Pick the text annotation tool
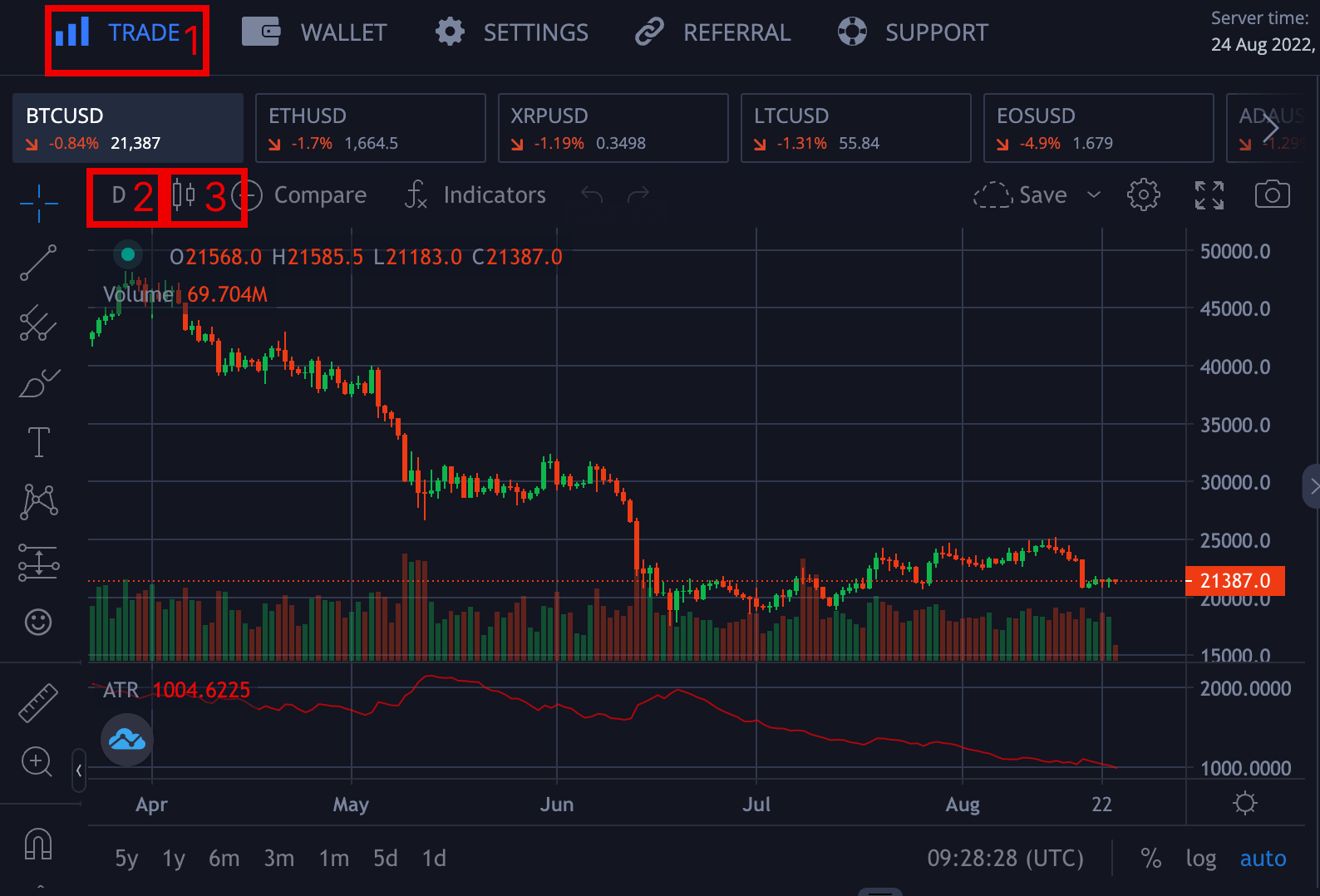This screenshot has width=1320, height=896. click(x=38, y=441)
